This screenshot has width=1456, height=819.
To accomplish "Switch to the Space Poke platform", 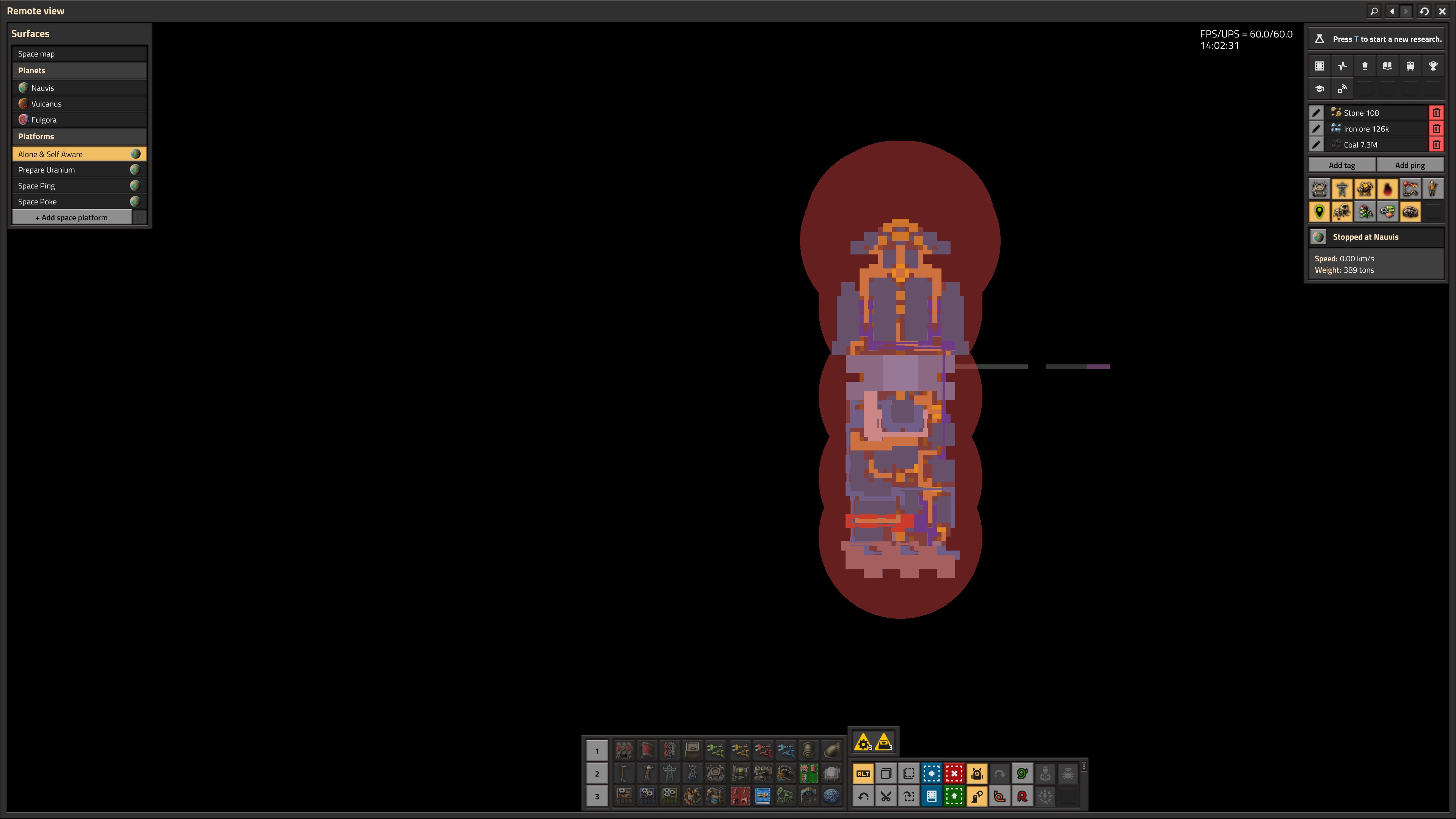I will click(x=79, y=201).
